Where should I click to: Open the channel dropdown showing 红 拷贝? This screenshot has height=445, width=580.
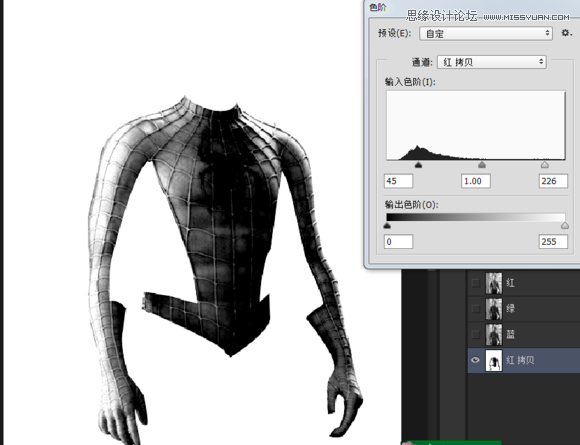[x=492, y=62]
